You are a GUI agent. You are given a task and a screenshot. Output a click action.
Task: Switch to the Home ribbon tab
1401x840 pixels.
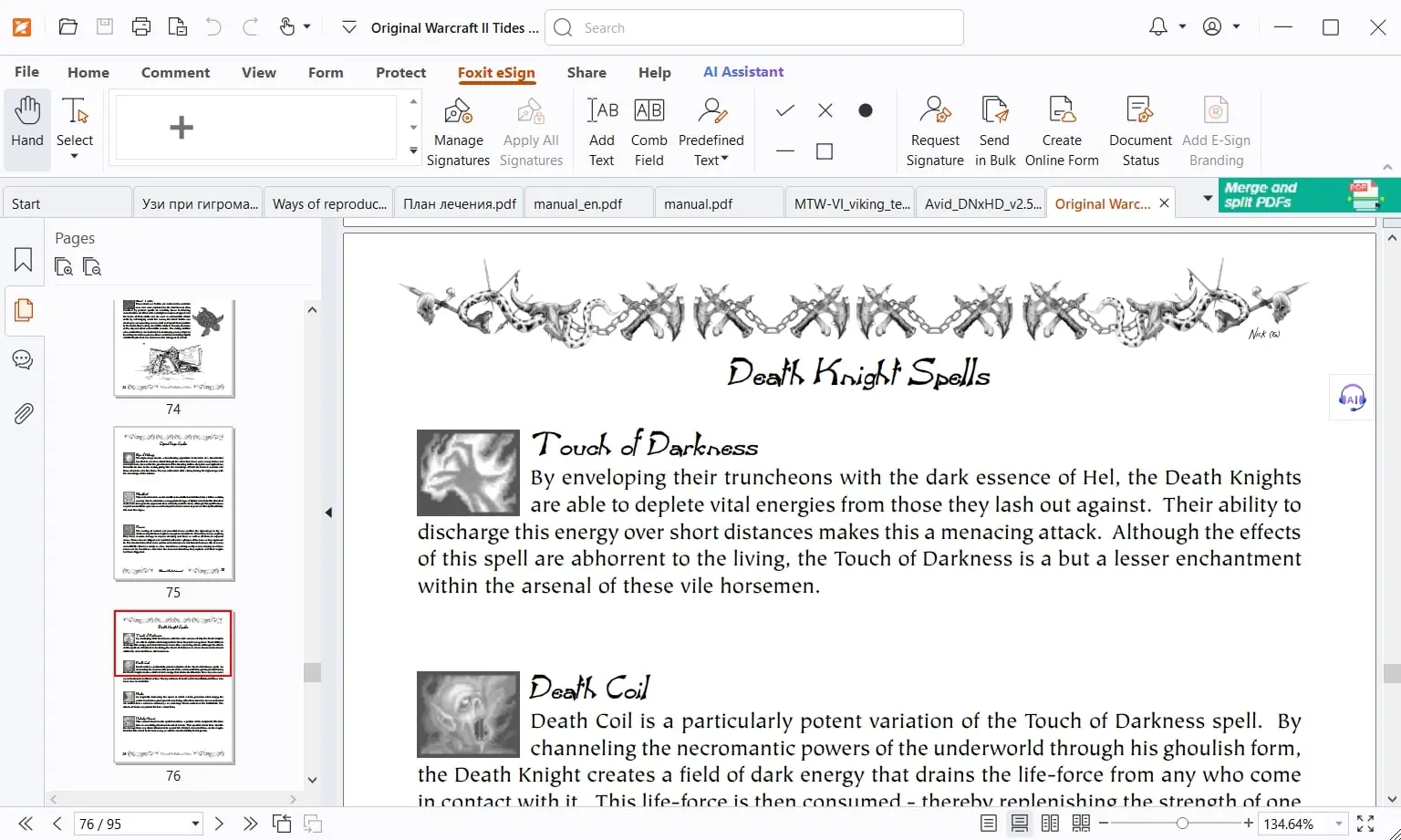pos(88,72)
